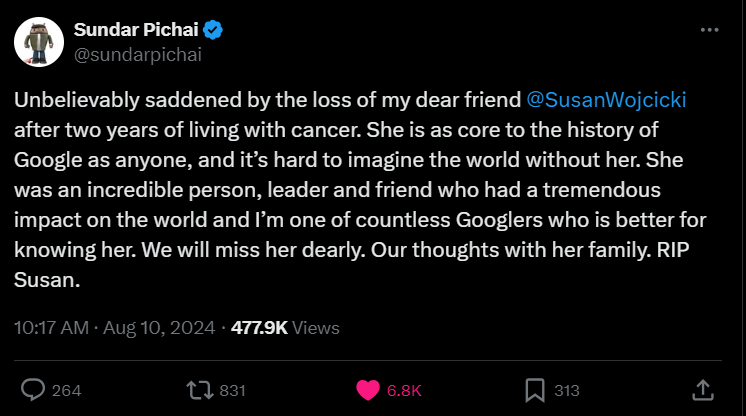746x416 pixels.
Task: Unlike the post via pink heart
Action: coord(368,389)
